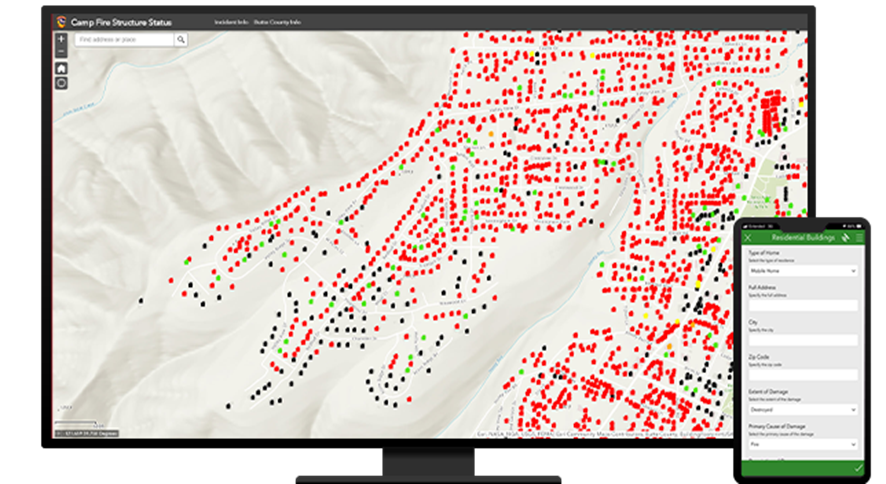
Task: Zoom in on the map with plus button
Action: coord(61,39)
